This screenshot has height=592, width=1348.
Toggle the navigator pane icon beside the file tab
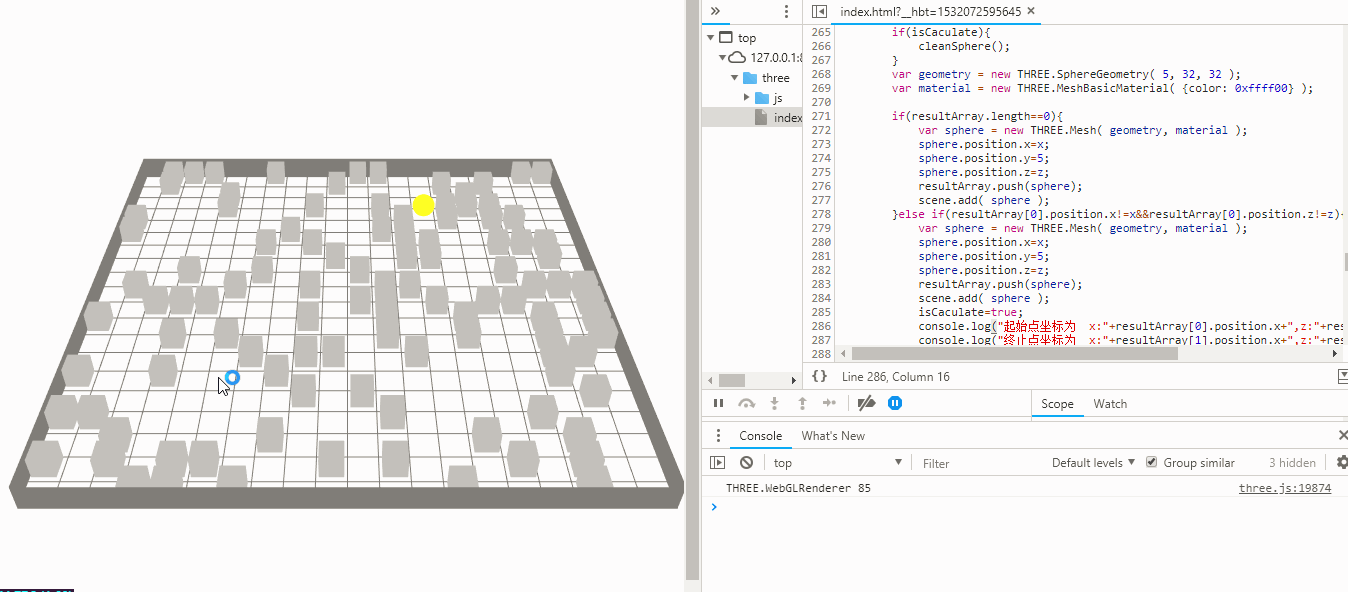(x=819, y=12)
